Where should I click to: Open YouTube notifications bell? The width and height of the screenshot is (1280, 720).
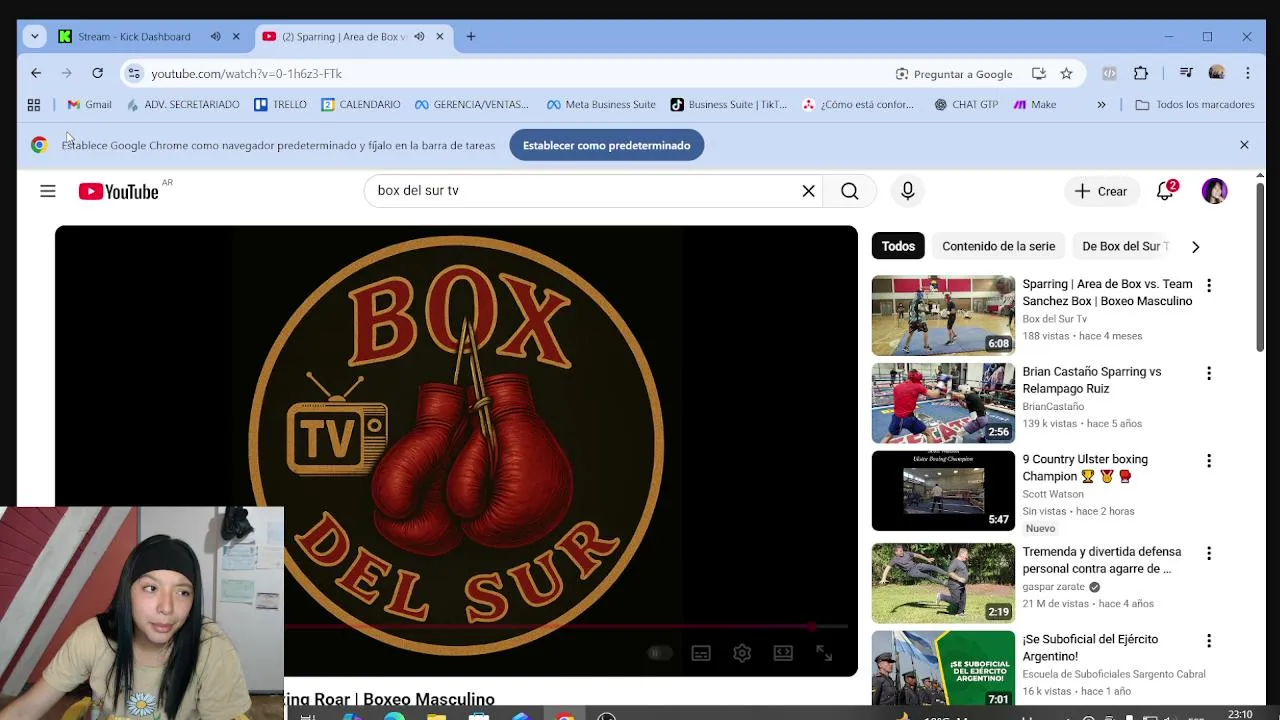1165,191
